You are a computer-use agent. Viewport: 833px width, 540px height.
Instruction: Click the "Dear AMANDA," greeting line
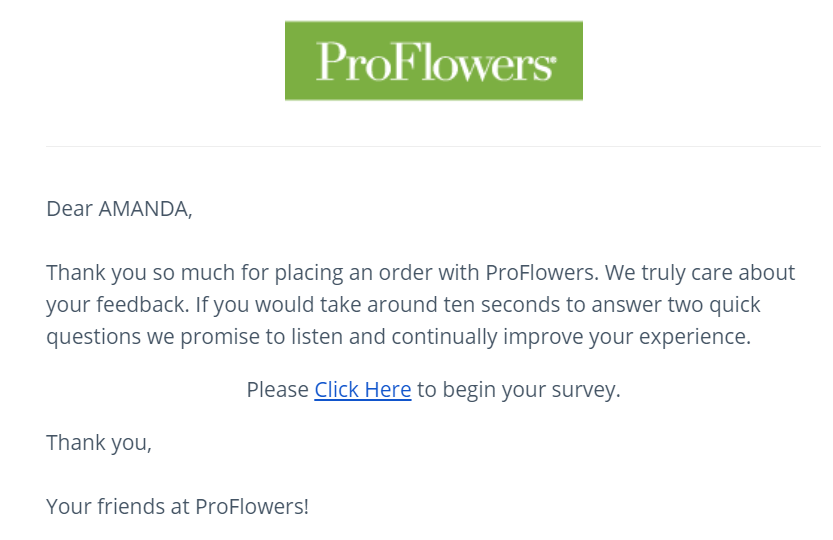[118, 209]
